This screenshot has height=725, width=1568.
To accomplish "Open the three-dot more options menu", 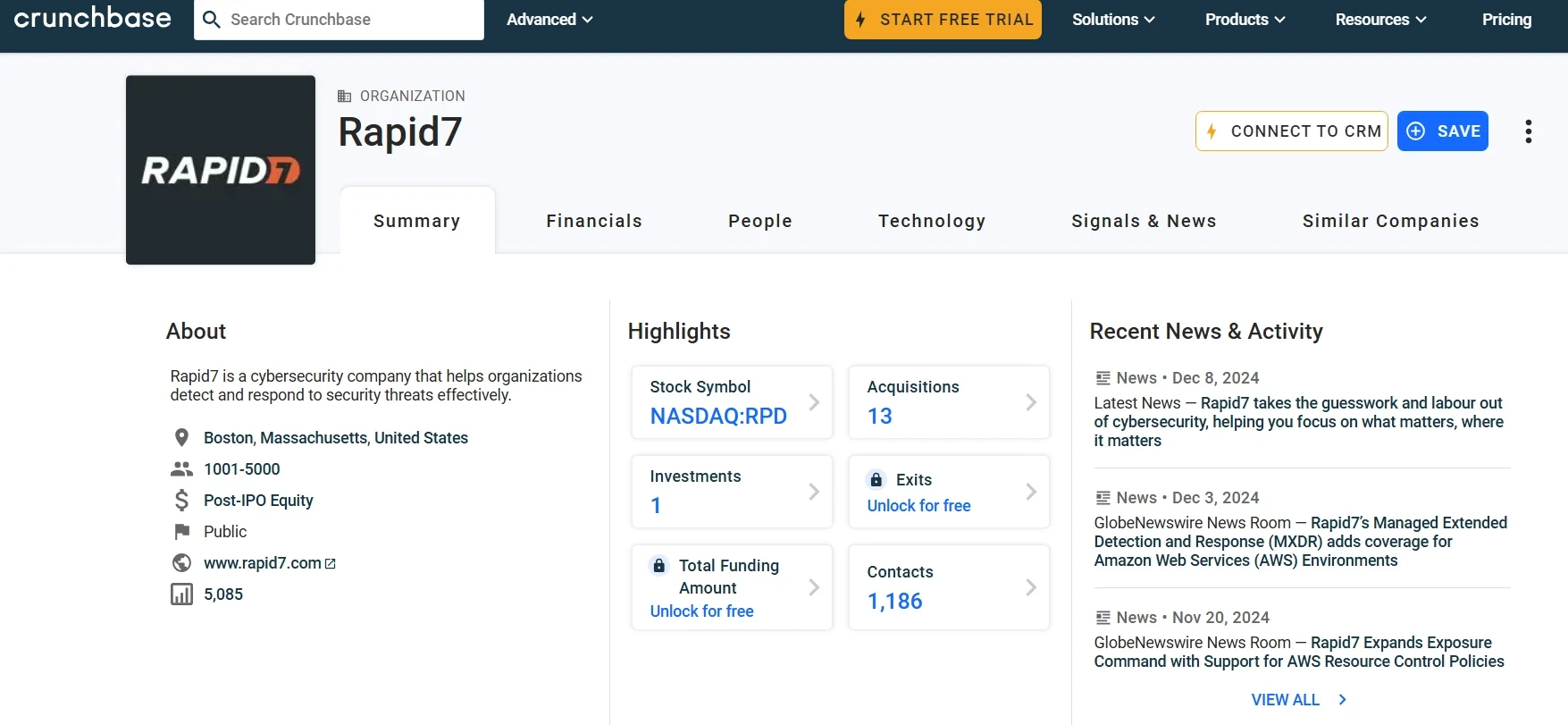I will pos(1529,131).
